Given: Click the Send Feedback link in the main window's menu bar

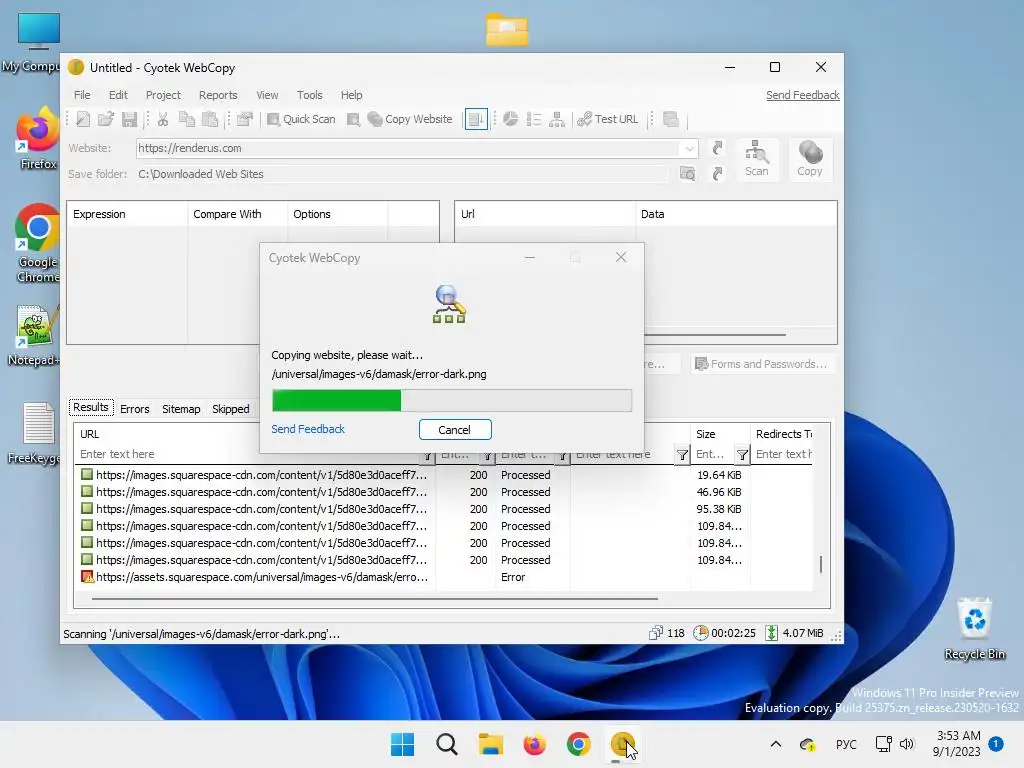Looking at the screenshot, I should point(803,95).
